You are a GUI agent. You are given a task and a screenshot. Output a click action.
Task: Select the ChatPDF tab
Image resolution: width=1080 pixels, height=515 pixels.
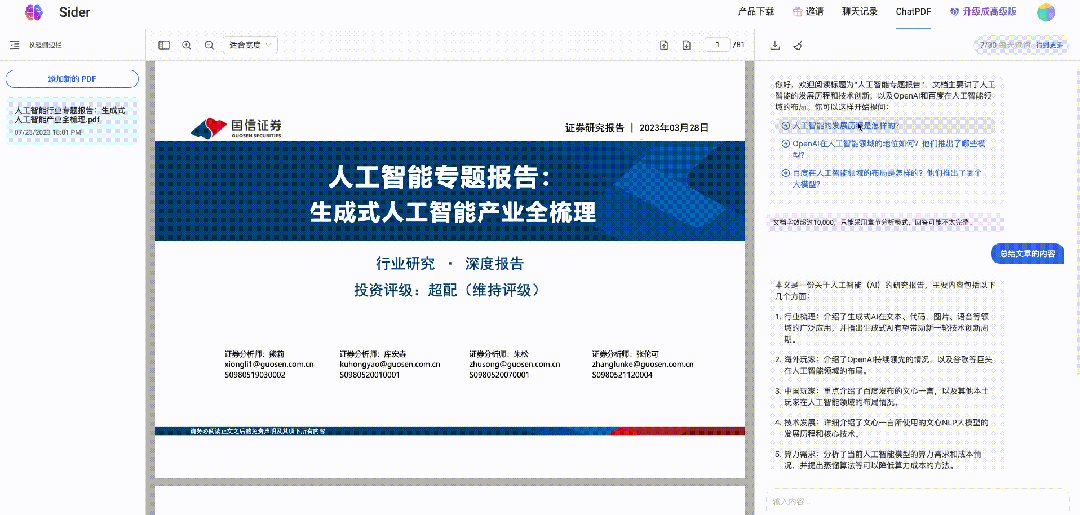913,12
